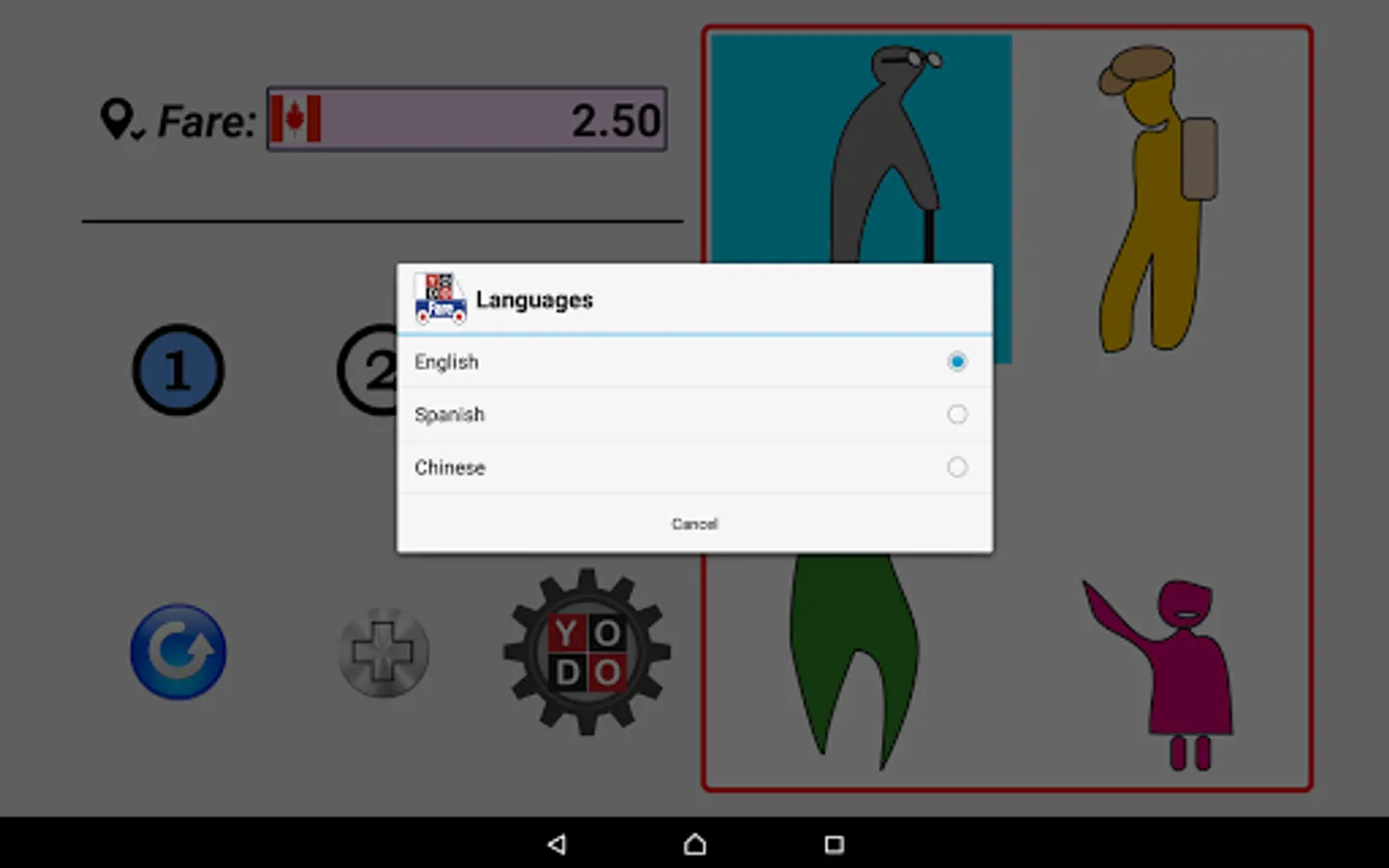Select the Spanish radio button
Viewport: 1389px width, 868px height.
(957, 415)
